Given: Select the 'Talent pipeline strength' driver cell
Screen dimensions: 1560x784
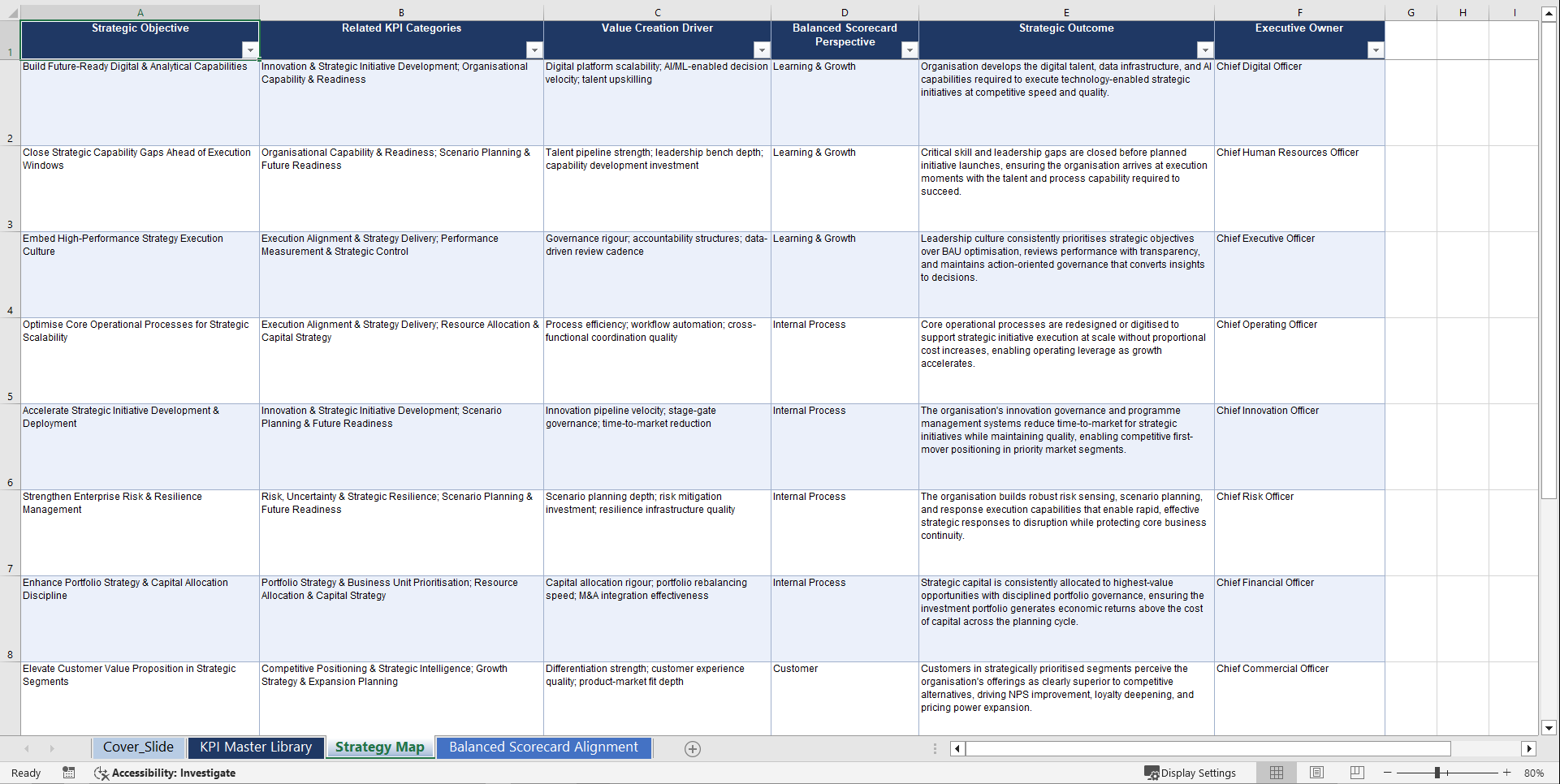Looking at the screenshot, I should coord(657,188).
